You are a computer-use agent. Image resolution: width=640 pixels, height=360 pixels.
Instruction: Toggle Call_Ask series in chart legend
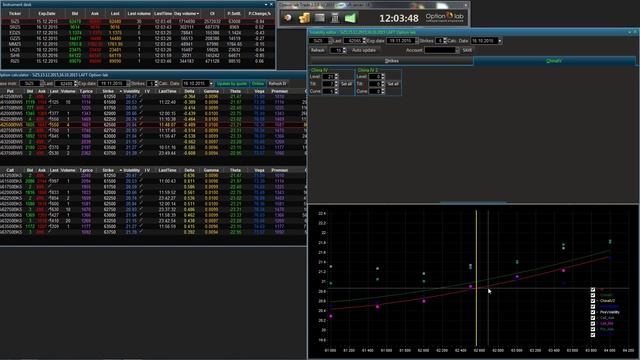(x=593, y=318)
